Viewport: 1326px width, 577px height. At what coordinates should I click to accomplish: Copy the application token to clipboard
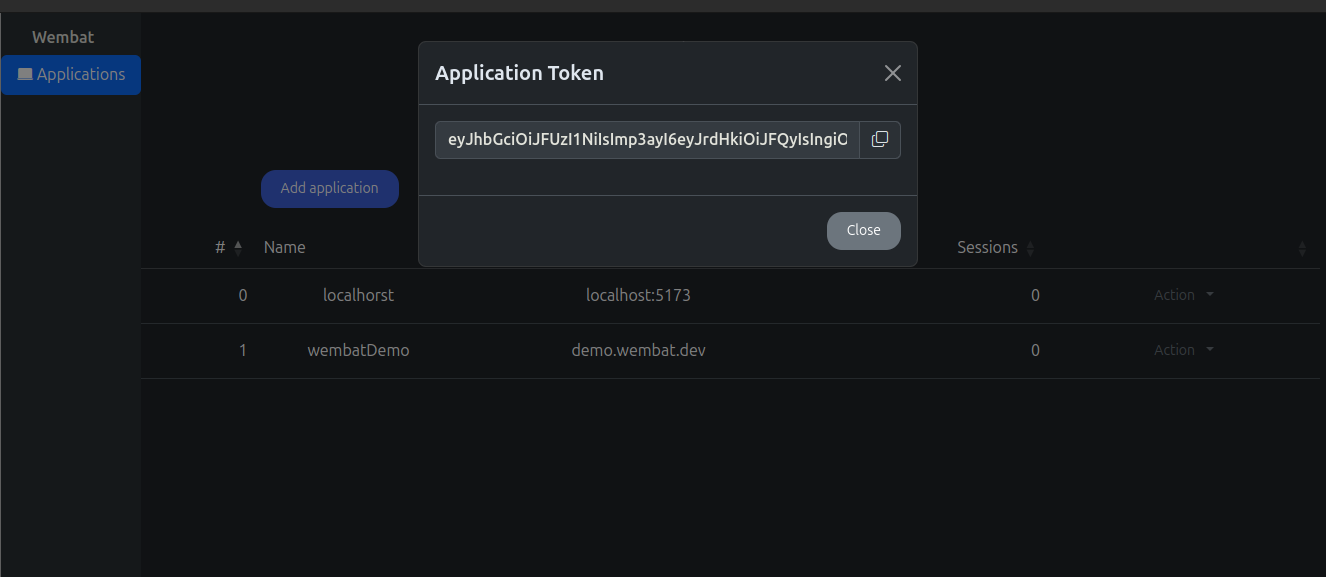(880, 140)
